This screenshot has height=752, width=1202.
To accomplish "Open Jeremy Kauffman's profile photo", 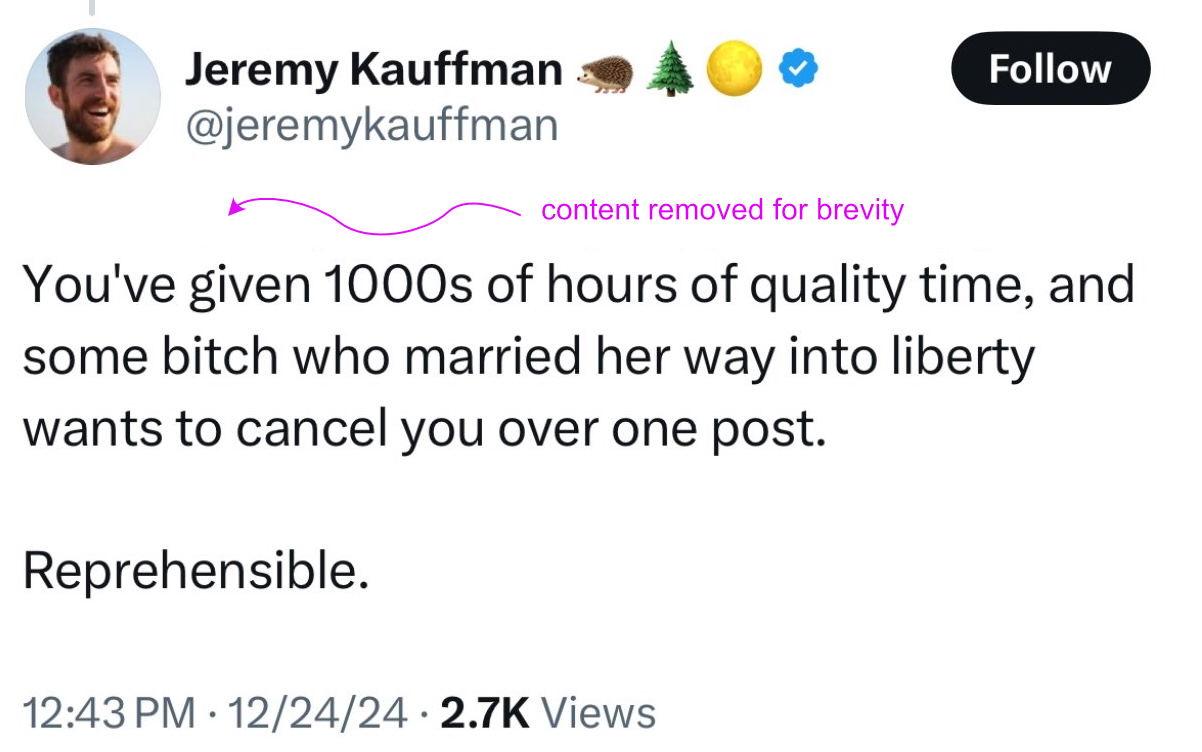I will [x=93, y=96].
